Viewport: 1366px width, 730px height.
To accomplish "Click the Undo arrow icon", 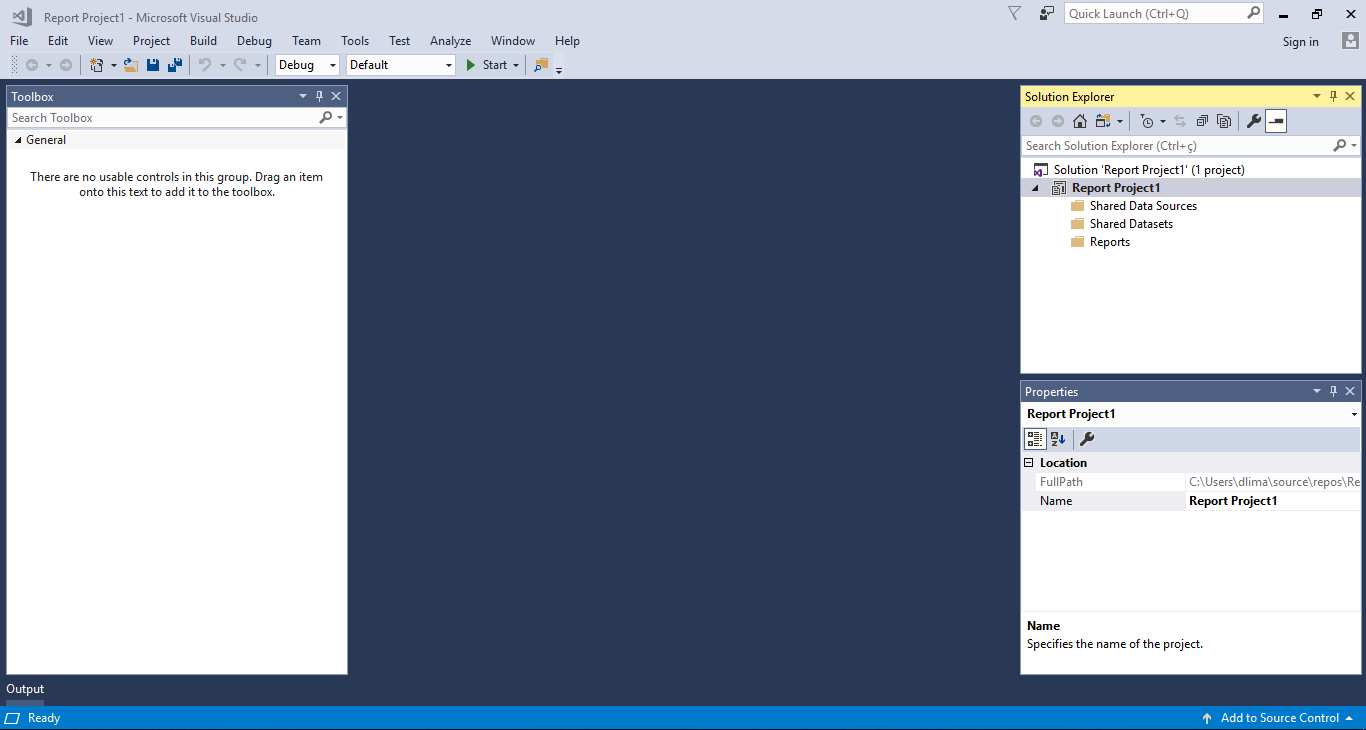I will 205,65.
